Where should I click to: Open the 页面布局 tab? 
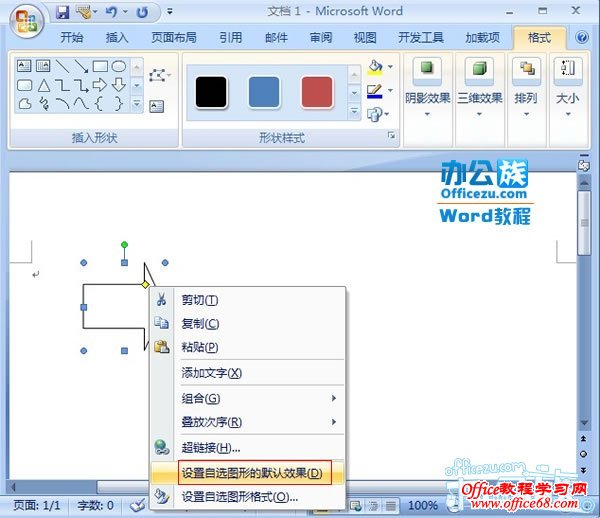(x=174, y=37)
